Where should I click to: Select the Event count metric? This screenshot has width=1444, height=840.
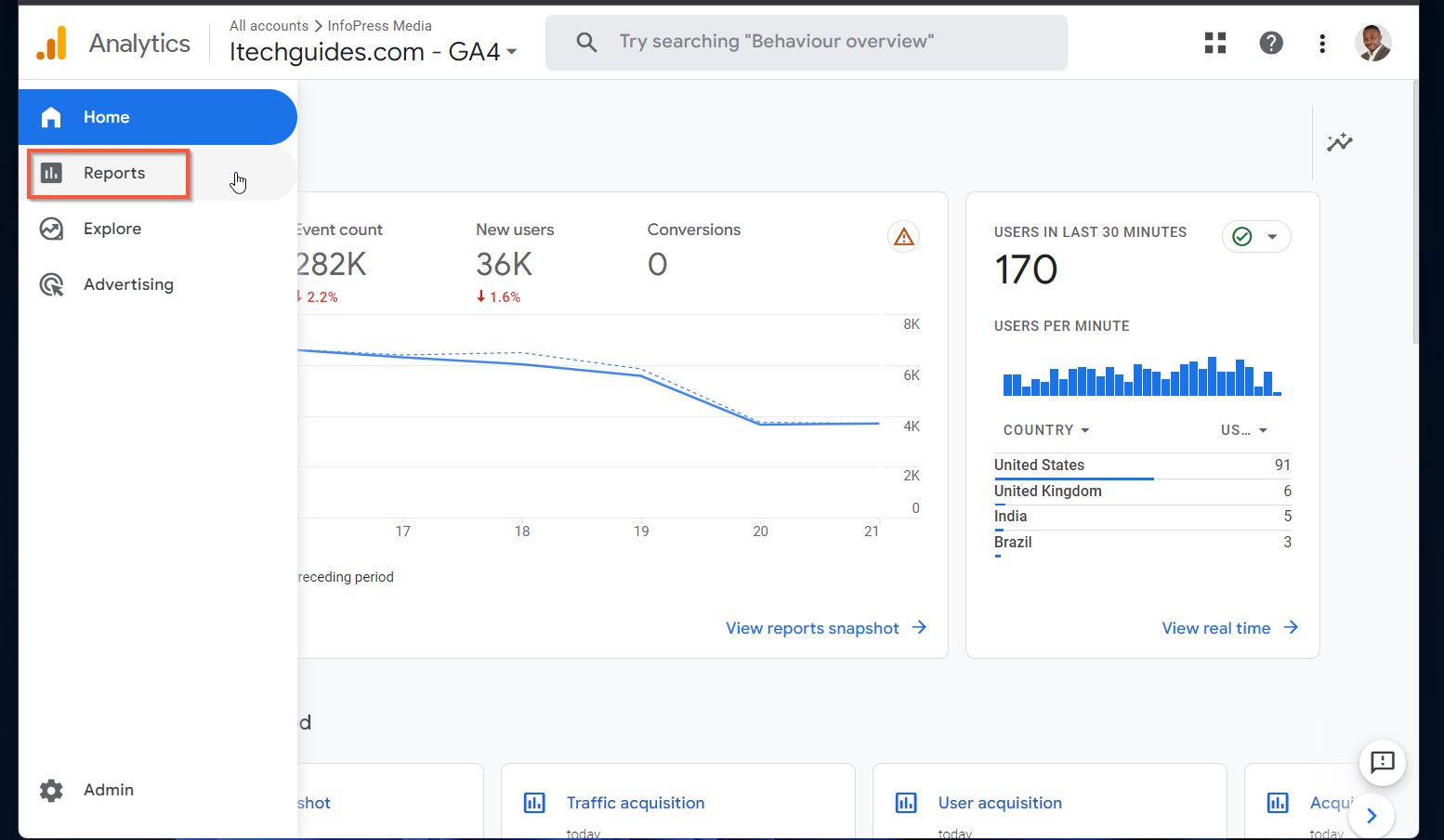pyautogui.click(x=339, y=264)
